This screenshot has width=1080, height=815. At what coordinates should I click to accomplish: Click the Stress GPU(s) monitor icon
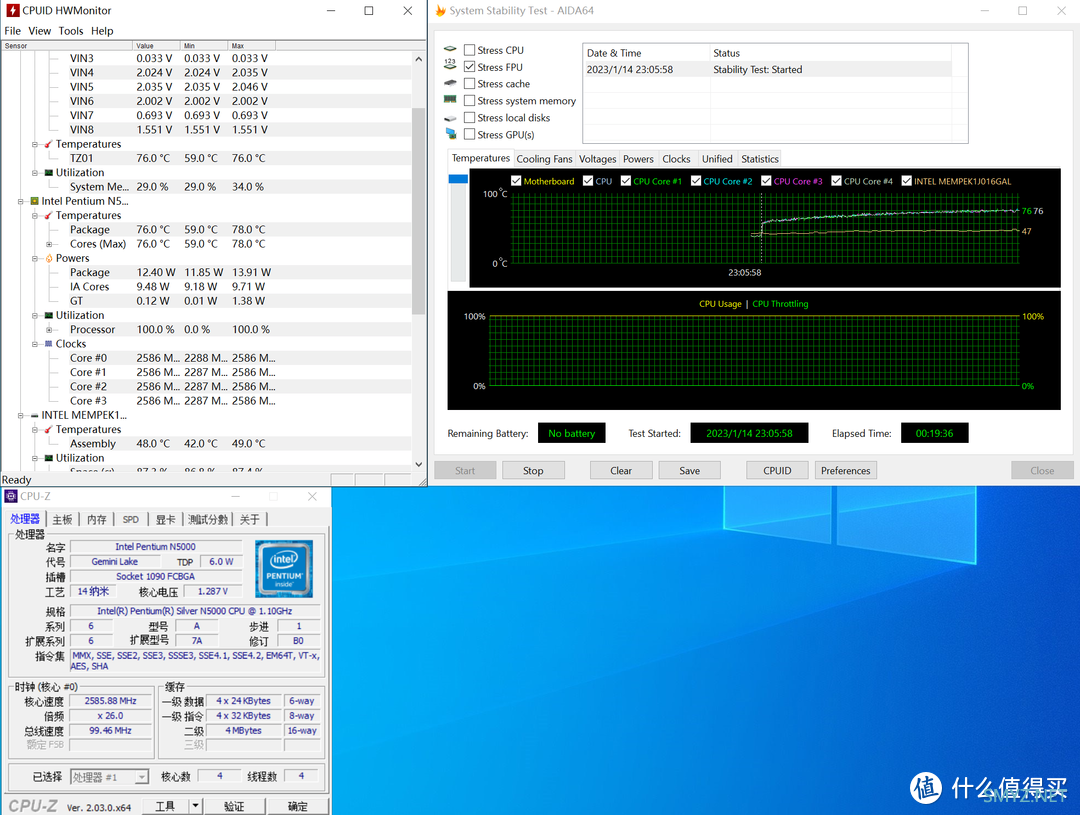coord(450,135)
